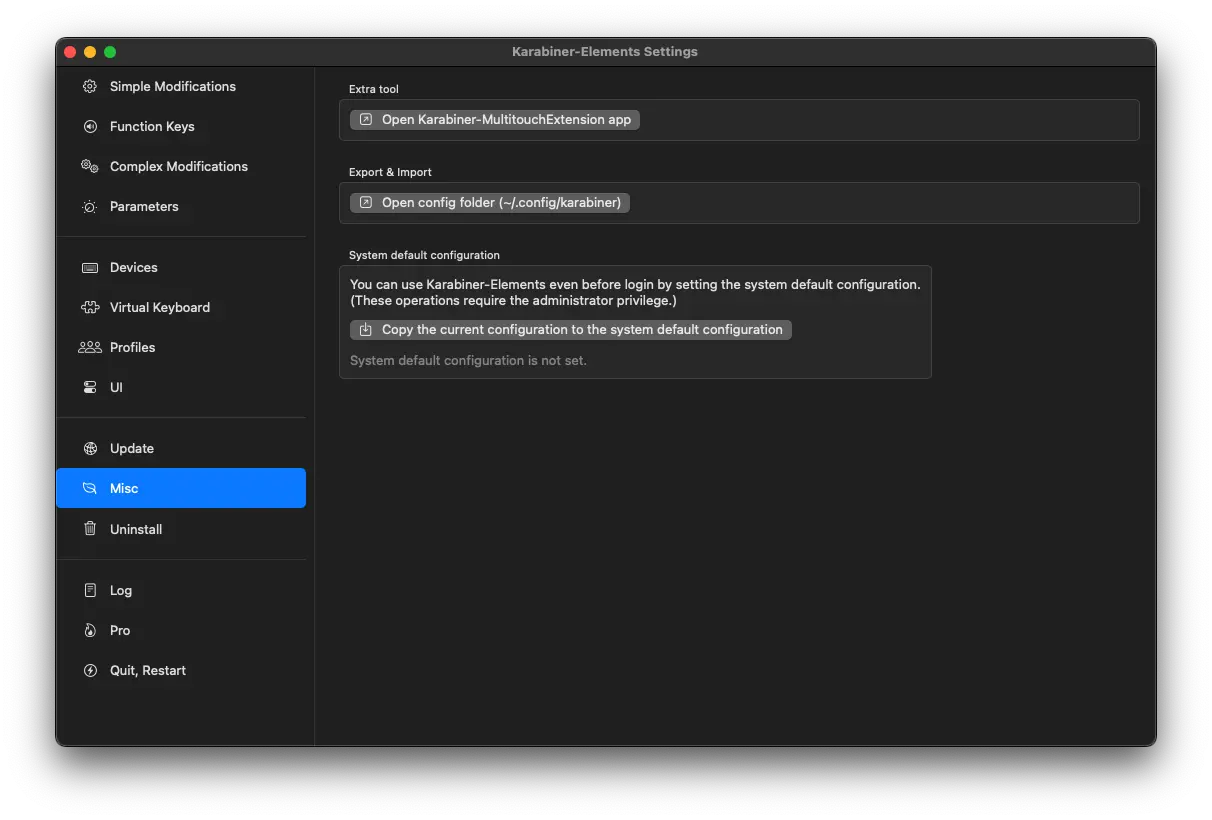The image size is (1212, 820).
Task: Click the 'Export & Import' heading
Action: point(390,172)
